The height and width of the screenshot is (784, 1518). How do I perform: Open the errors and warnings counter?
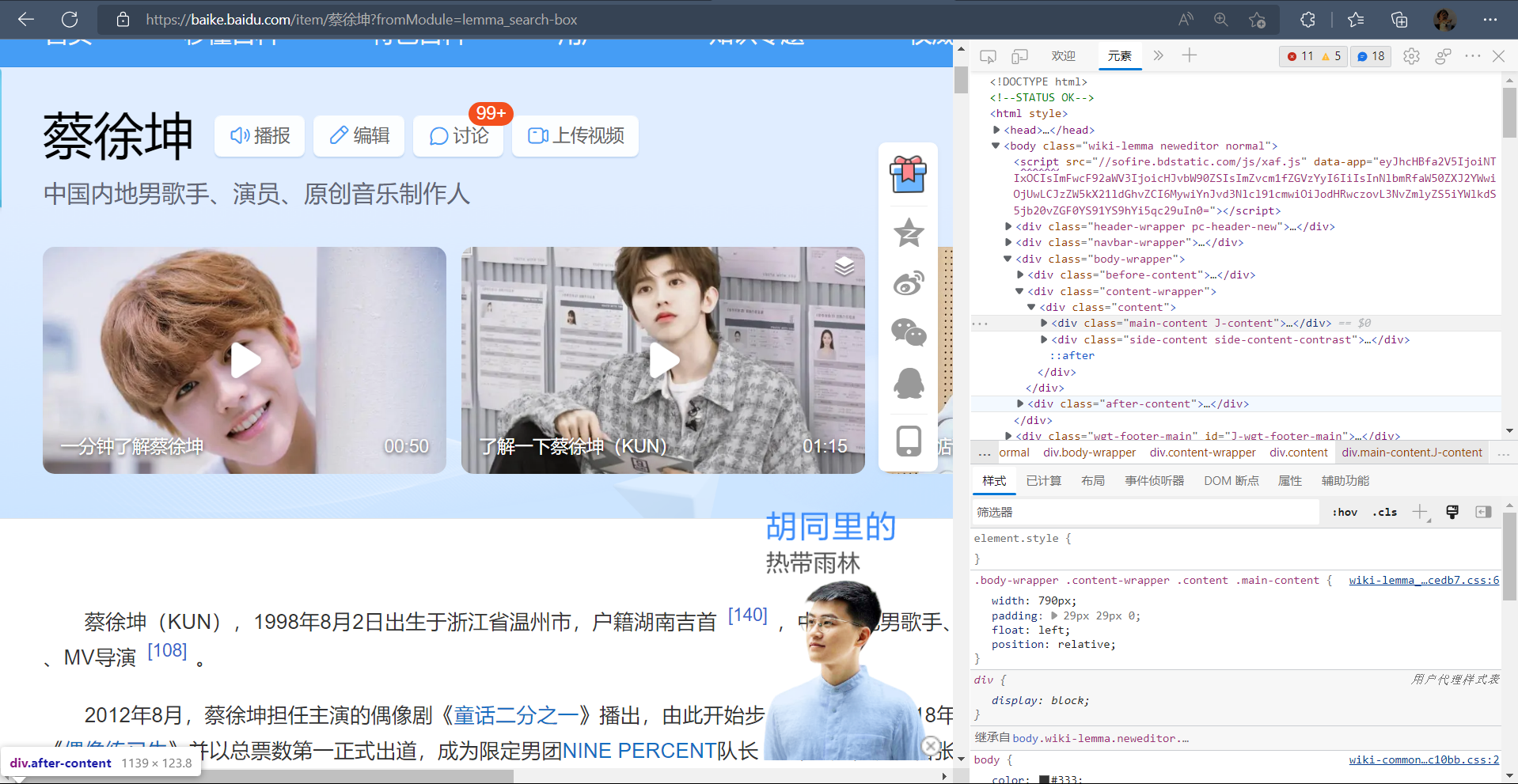coord(1314,56)
